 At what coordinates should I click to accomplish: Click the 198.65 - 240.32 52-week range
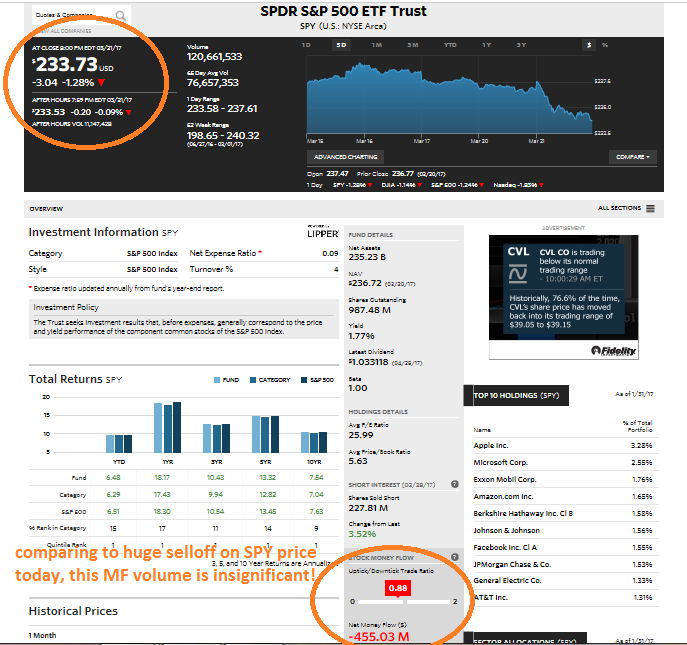point(223,135)
